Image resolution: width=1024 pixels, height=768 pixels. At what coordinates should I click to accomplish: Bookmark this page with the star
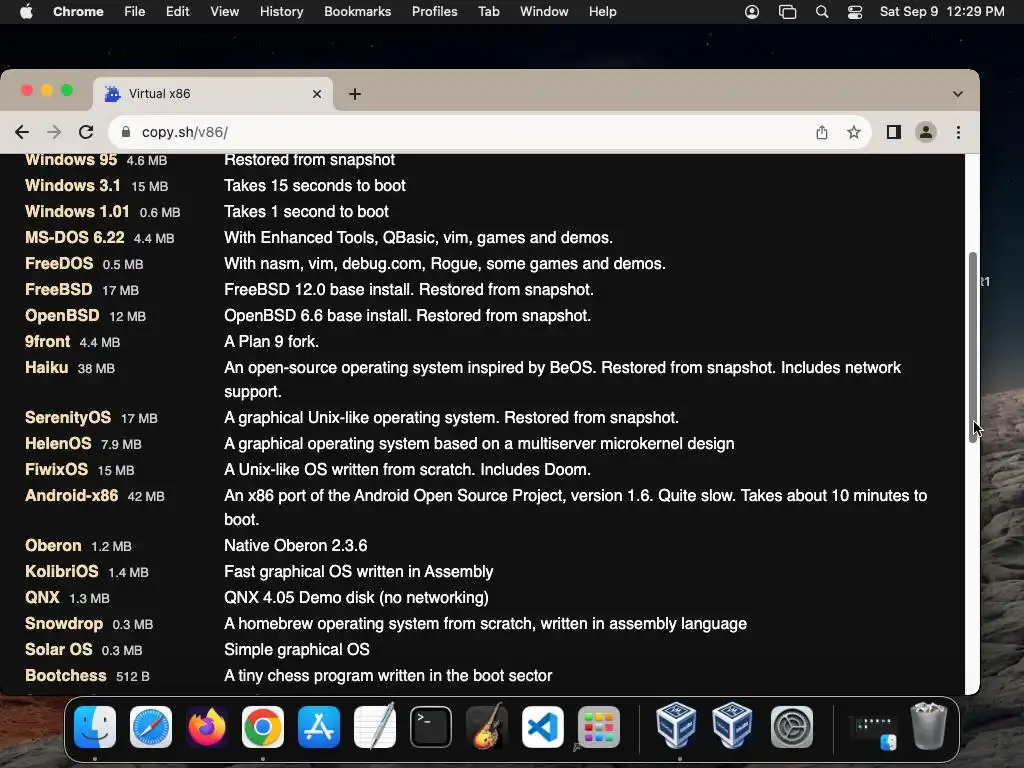854,132
